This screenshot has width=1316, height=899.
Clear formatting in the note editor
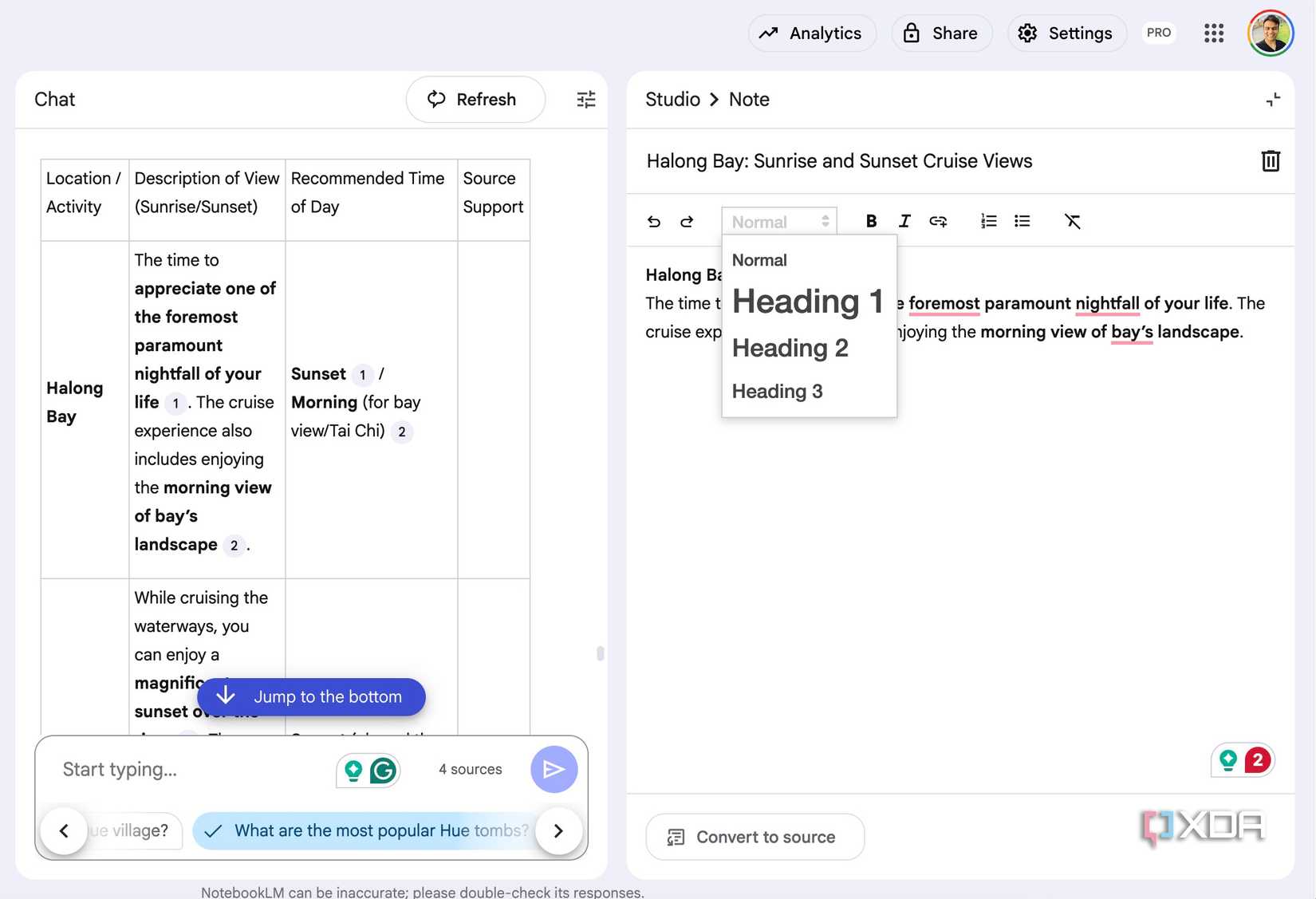(1073, 221)
